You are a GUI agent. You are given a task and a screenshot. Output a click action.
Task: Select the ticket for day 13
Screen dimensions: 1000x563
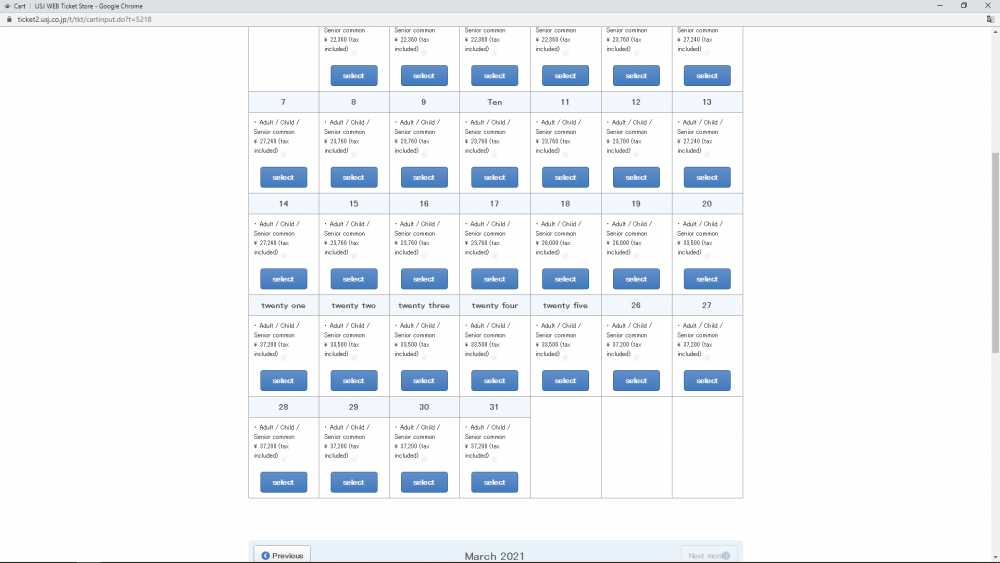point(707,177)
